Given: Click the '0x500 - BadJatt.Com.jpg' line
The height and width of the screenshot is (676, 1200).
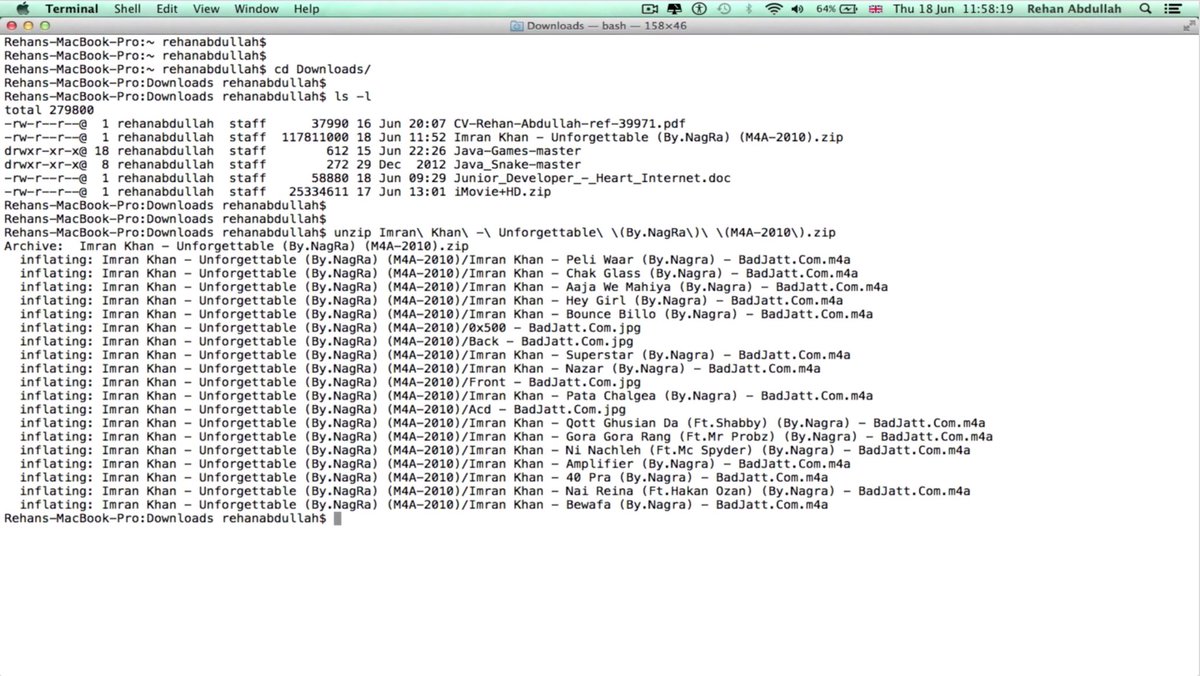Looking at the screenshot, I should [330, 327].
